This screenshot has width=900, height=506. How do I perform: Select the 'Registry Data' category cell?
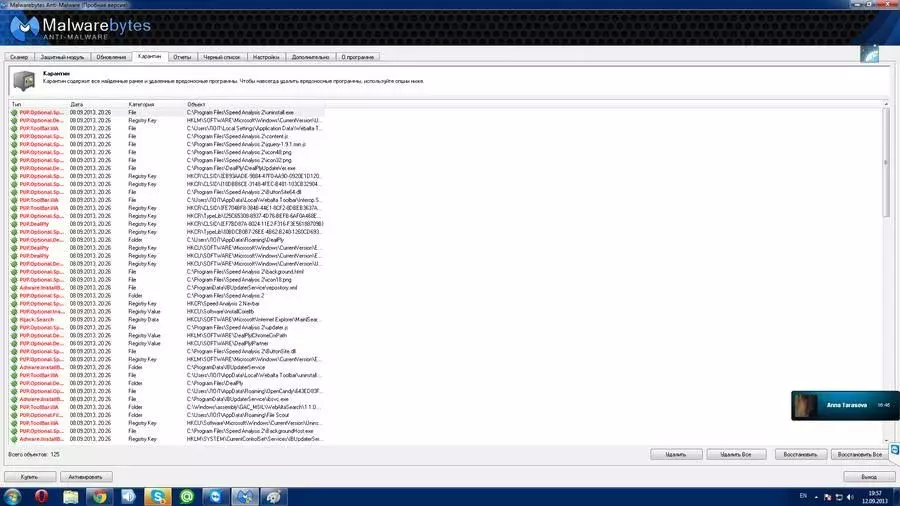click(x=143, y=320)
